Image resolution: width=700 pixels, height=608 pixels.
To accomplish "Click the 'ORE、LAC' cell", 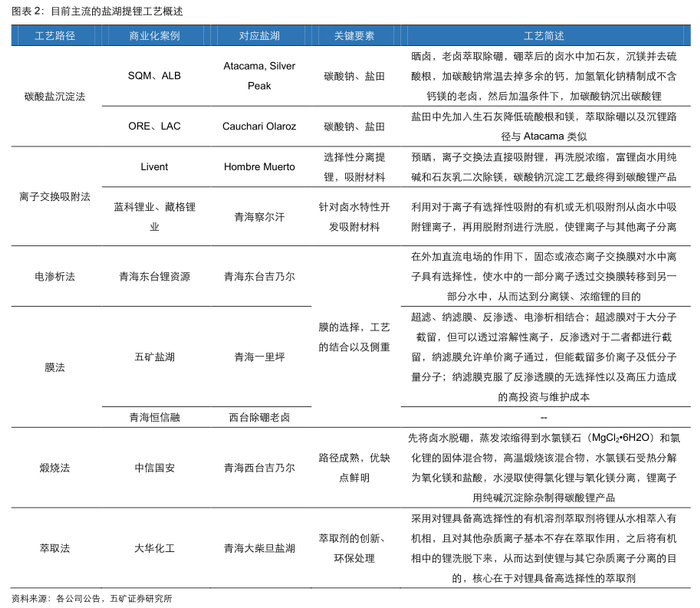I will 154,126.
